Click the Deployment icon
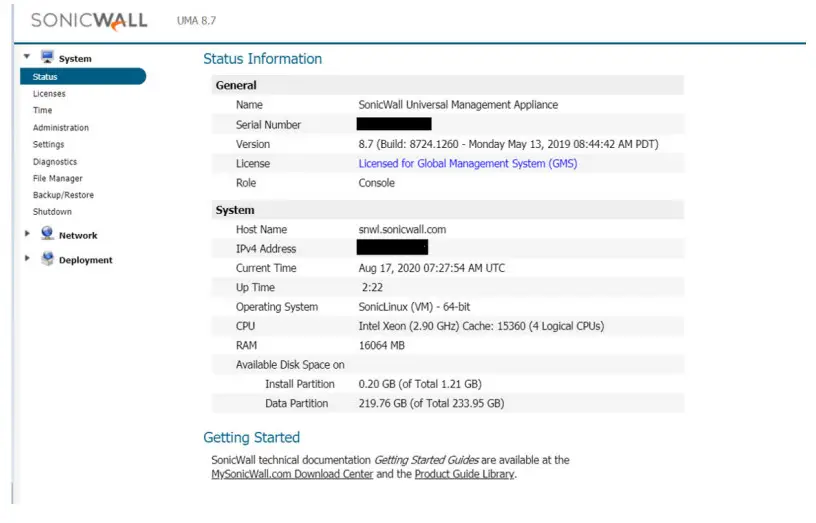The width and height of the screenshot is (816, 523). (x=47, y=258)
